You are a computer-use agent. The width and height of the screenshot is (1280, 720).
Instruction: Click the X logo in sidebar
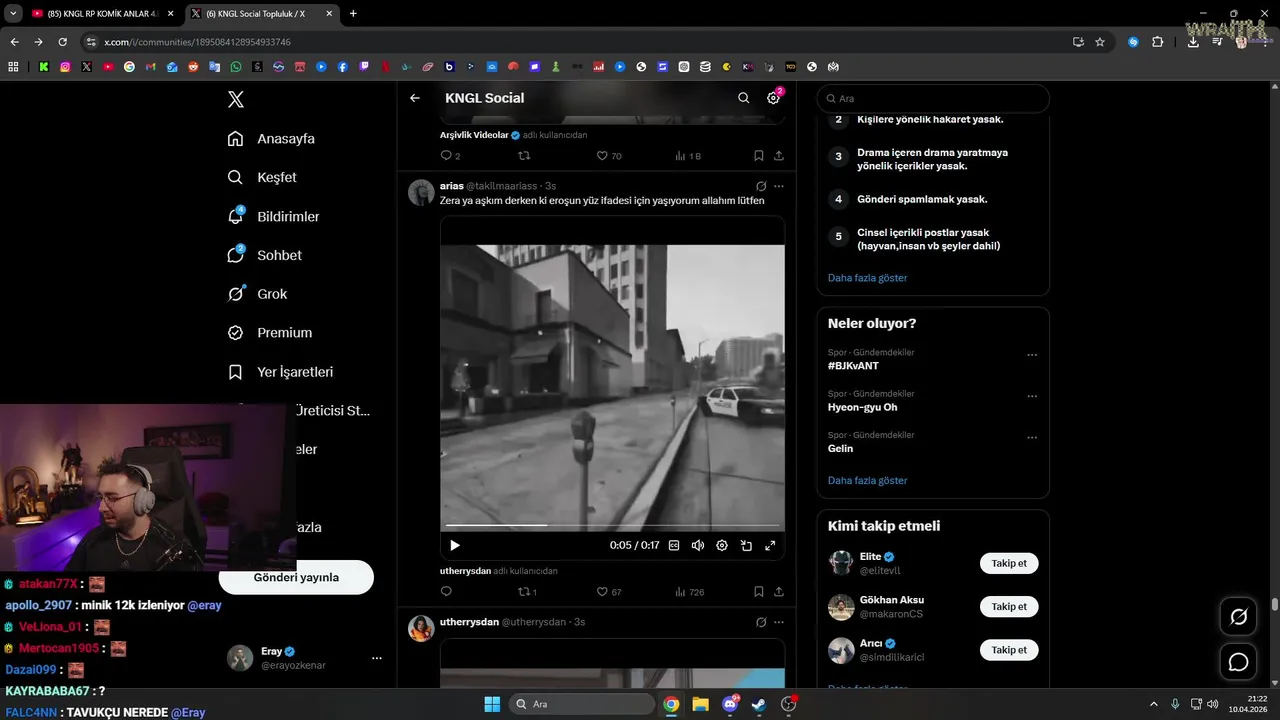pyautogui.click(x=236, y=99)
